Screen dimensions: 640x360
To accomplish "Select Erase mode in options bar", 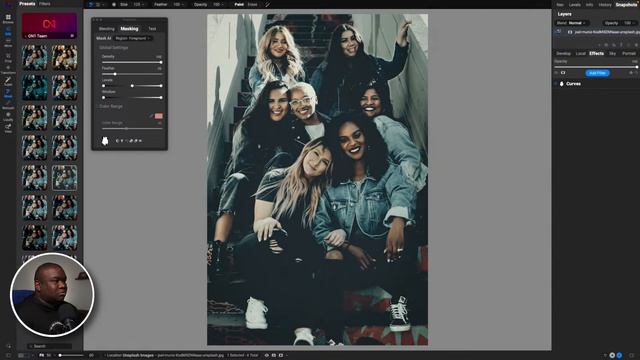I will pyautogui.click(x=253, y=4).
